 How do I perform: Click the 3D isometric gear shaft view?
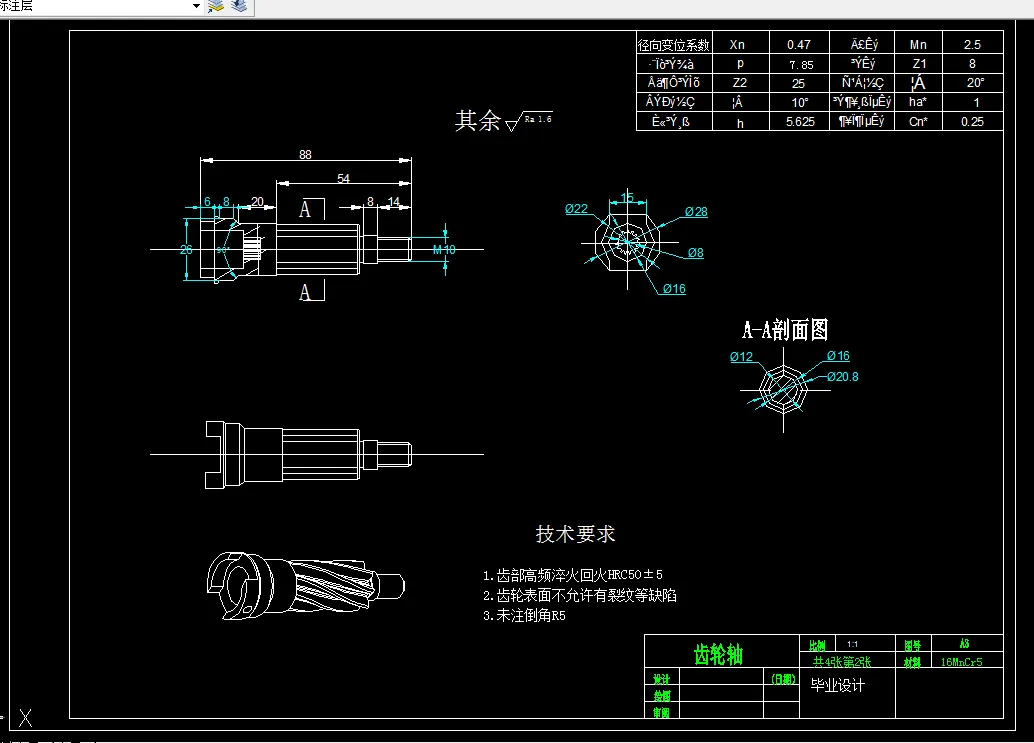(305, 586)
